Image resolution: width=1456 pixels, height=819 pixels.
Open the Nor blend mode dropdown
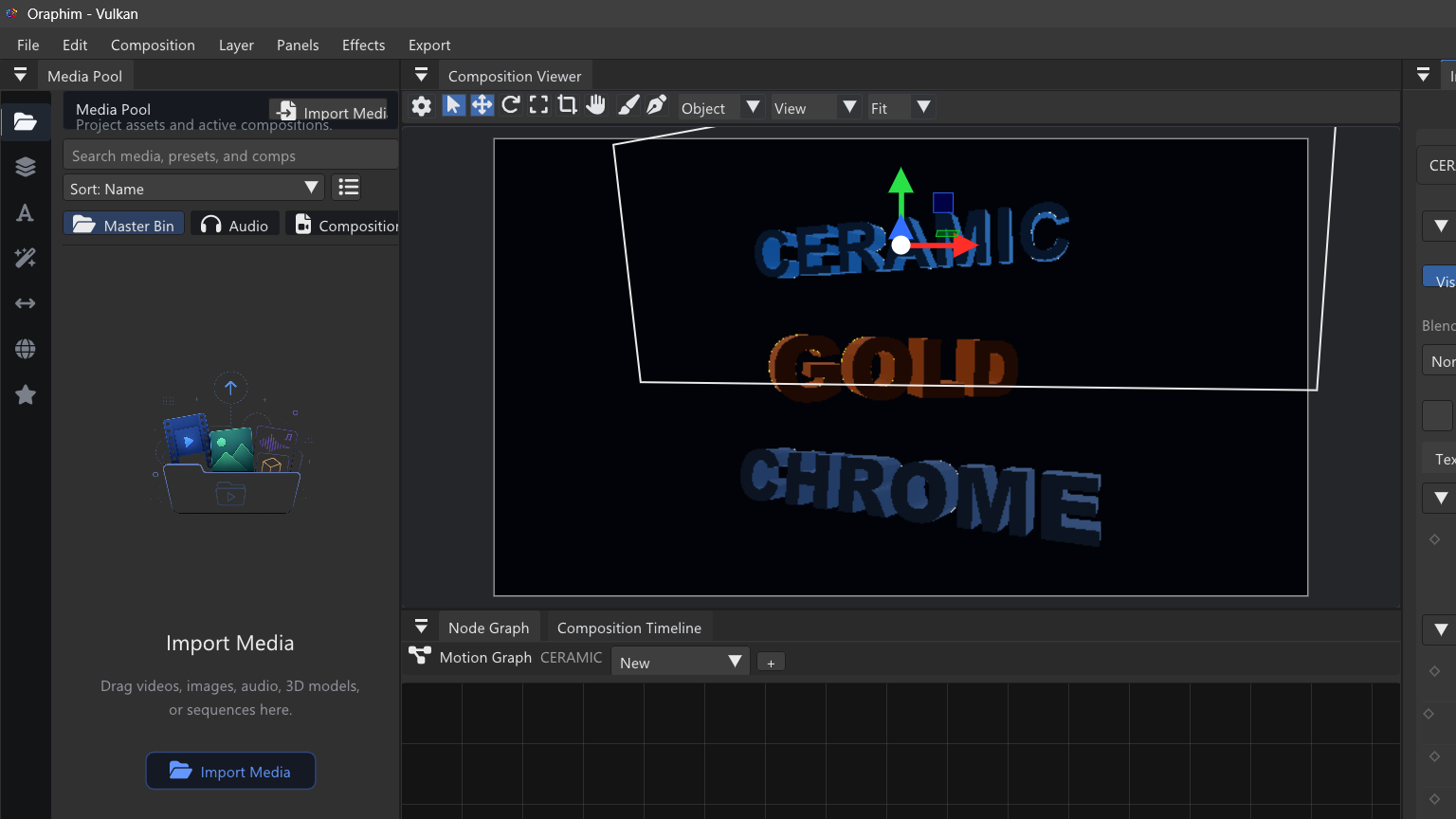coord(1439,360)
